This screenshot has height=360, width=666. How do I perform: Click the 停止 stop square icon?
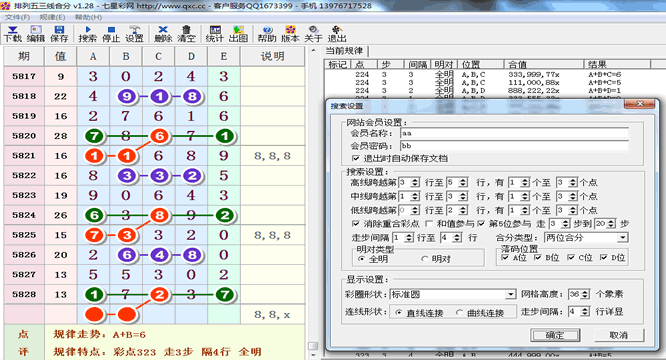[111, 34]
